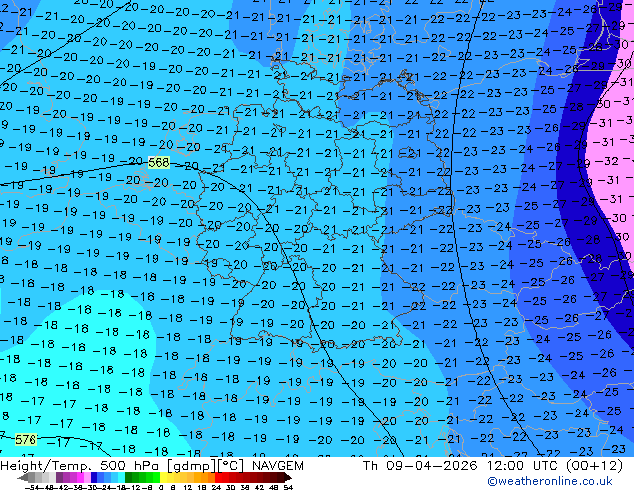
Task: Click the gray left arrow end of legend
Action: [23, 477]
